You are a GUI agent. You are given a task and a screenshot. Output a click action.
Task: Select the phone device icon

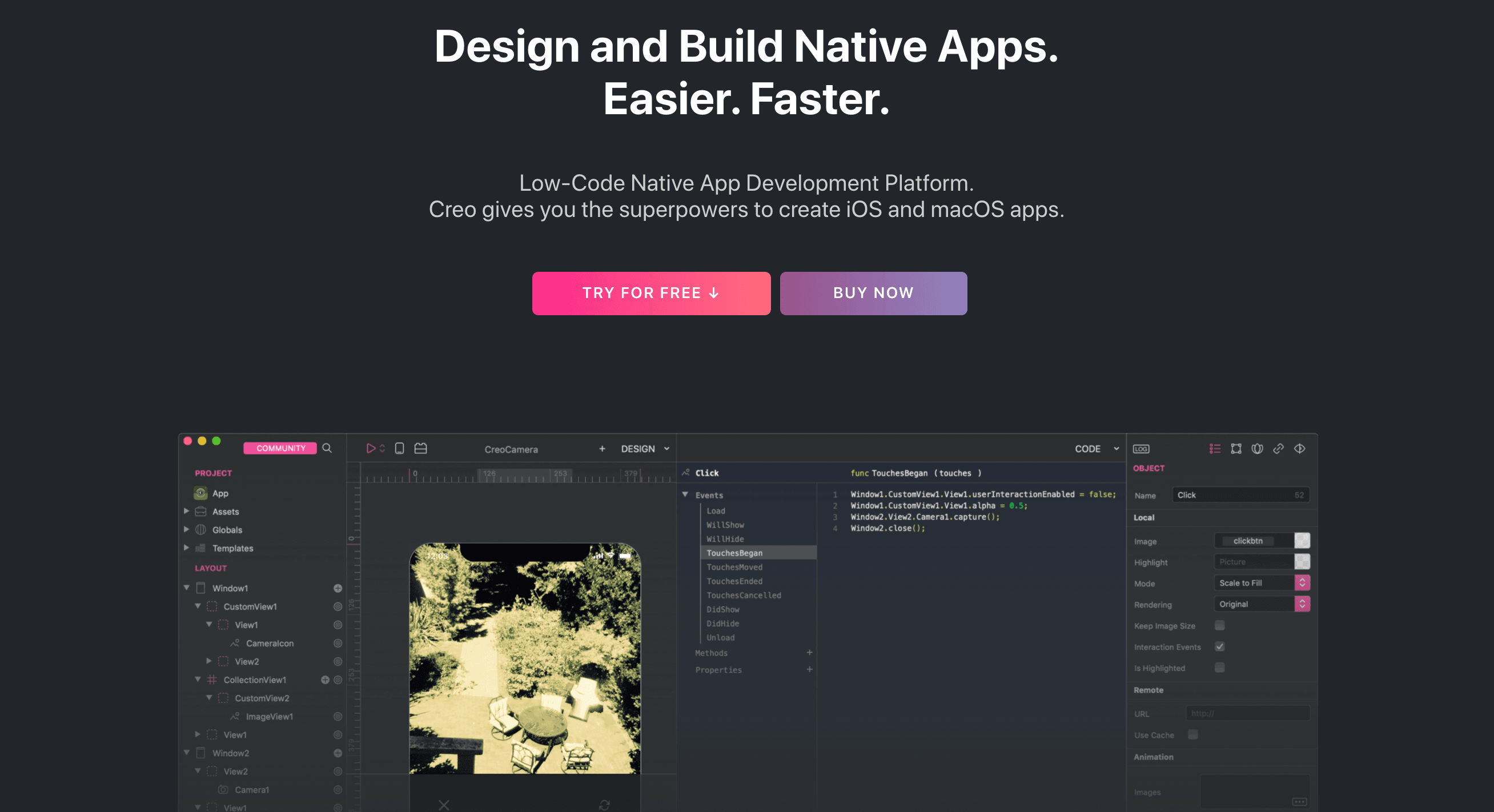click(400, 448)
